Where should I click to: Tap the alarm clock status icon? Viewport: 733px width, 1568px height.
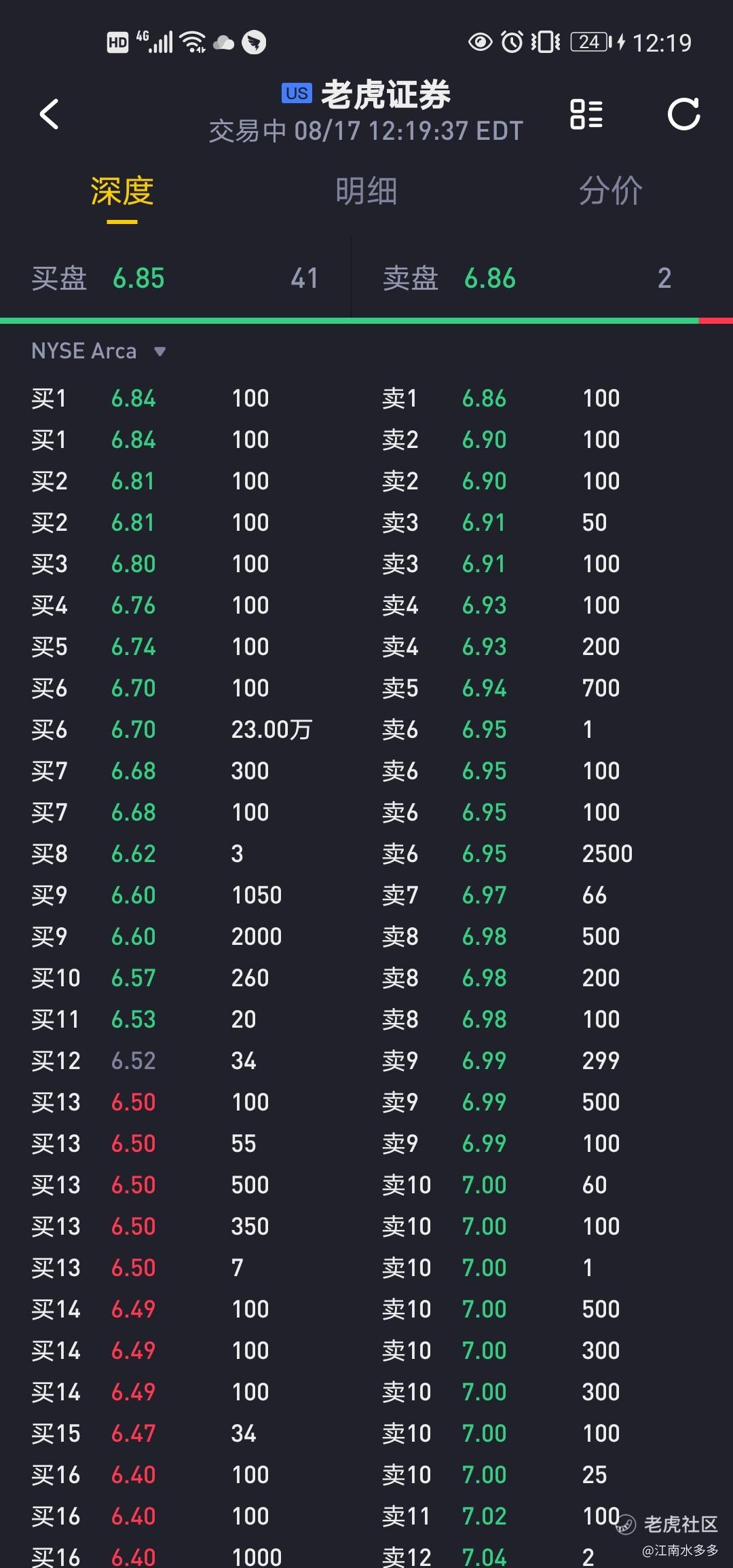coord(512,42)
